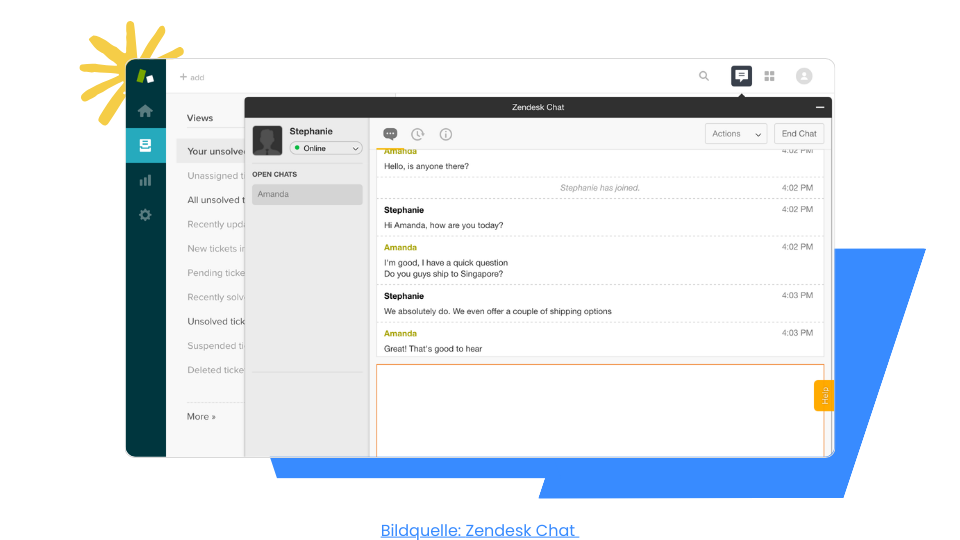960x540 pixels.
Task: Click the Stephanie name in the agent panel
Action: (311, 131)
